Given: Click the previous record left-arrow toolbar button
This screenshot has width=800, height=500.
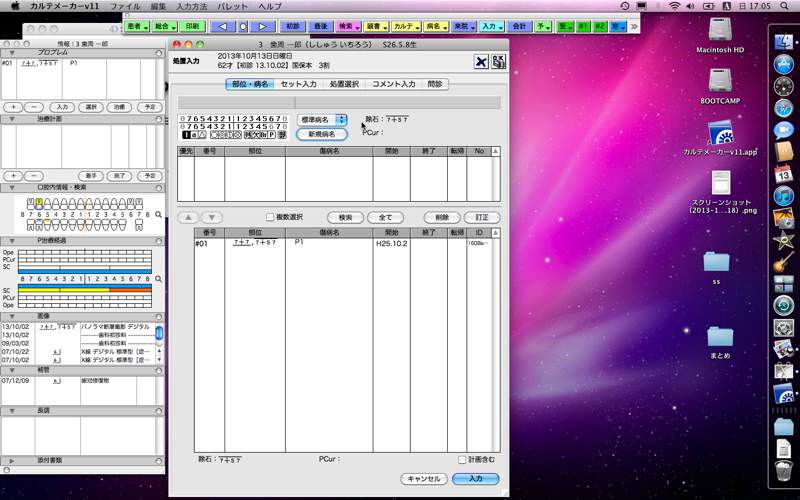Looking at the screenshot, I should [x=223, y=24].
